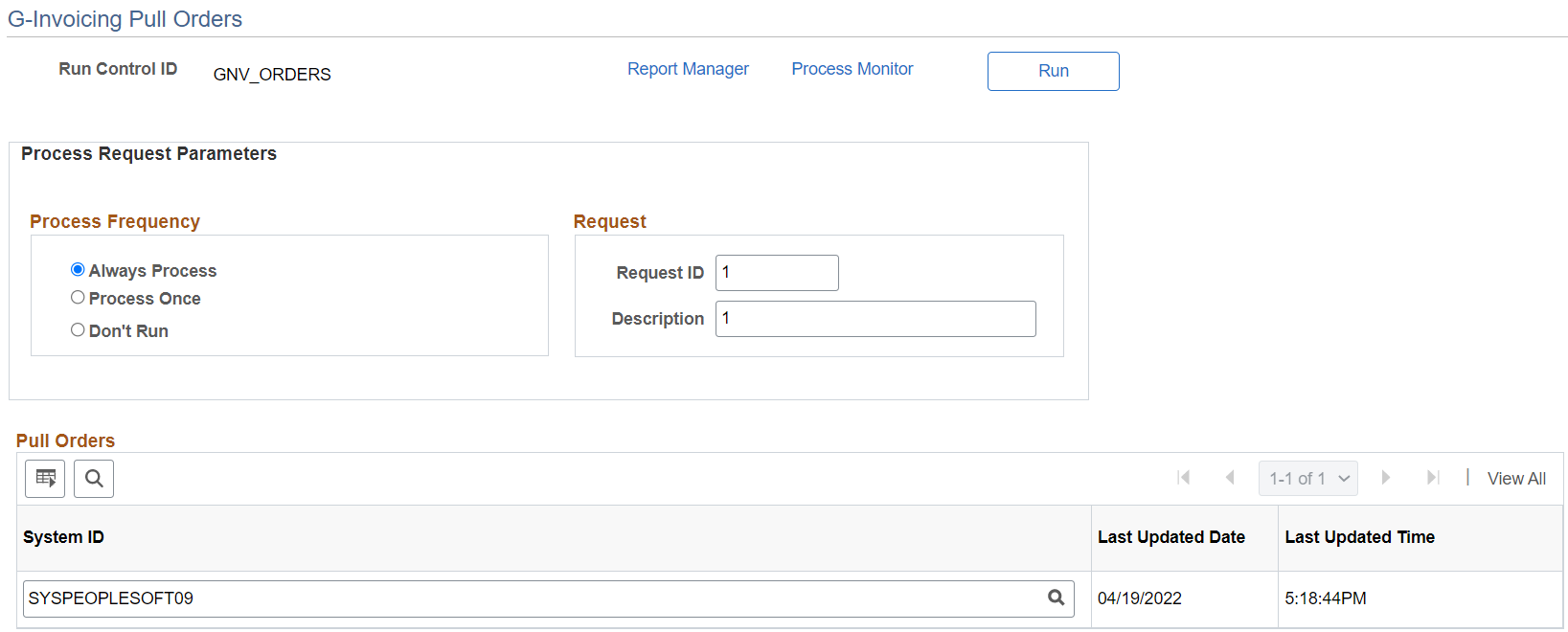Select the Don't Run radio button
The height and width of the screenshot is (632, 1568).
click(78, 330)
